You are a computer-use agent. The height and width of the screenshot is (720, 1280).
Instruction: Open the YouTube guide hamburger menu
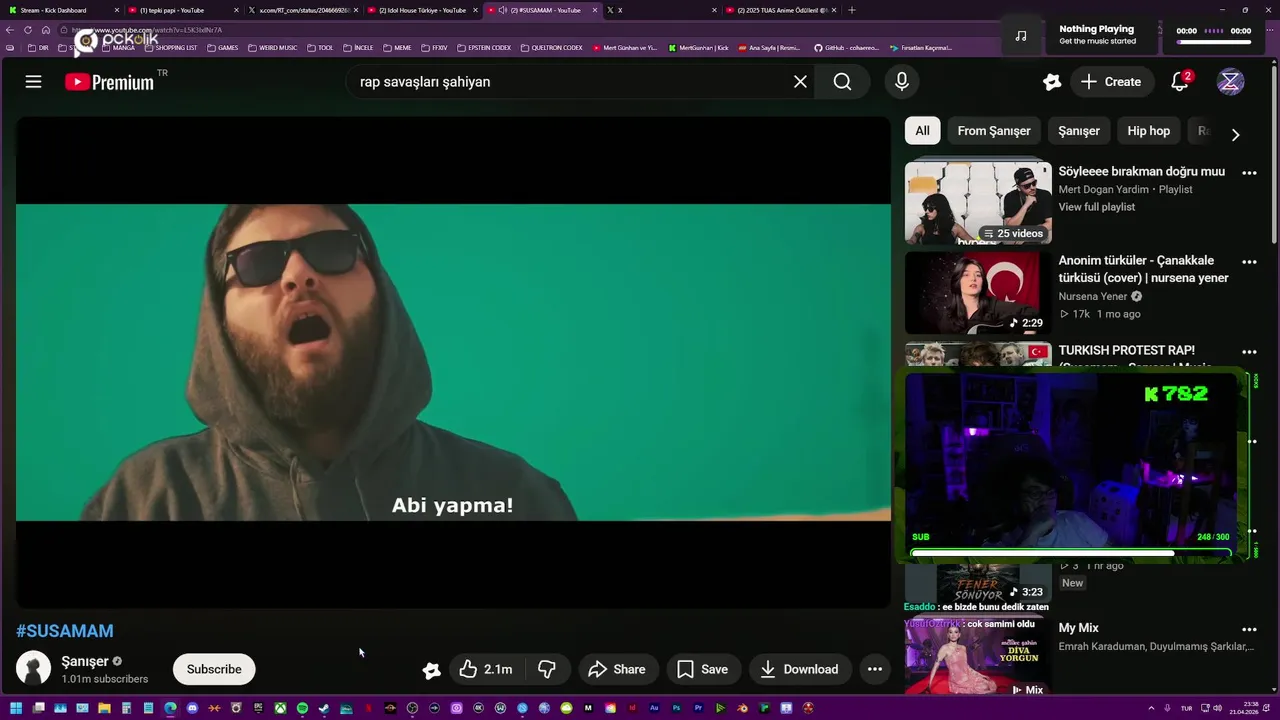coord(33,82)
